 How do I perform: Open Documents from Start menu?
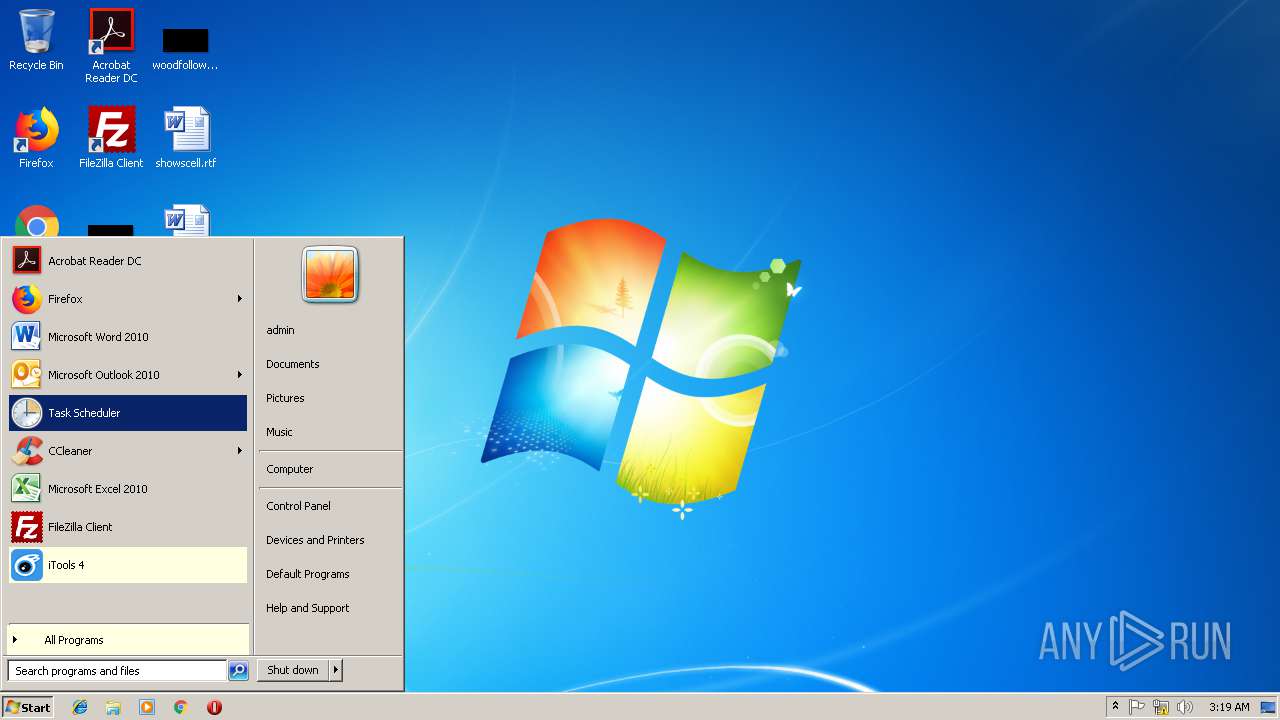(x=292, y=364)
